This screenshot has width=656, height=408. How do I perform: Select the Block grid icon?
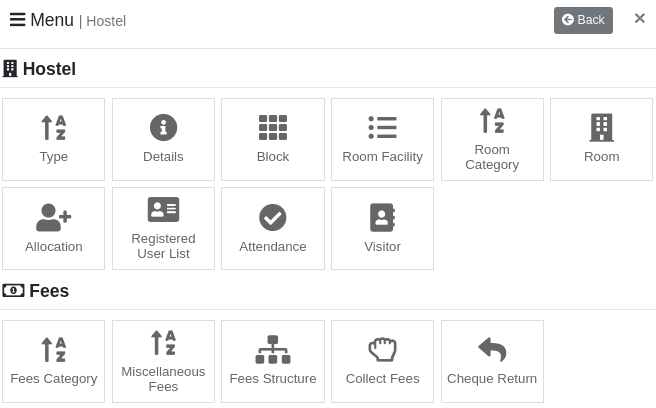point(273,128)
